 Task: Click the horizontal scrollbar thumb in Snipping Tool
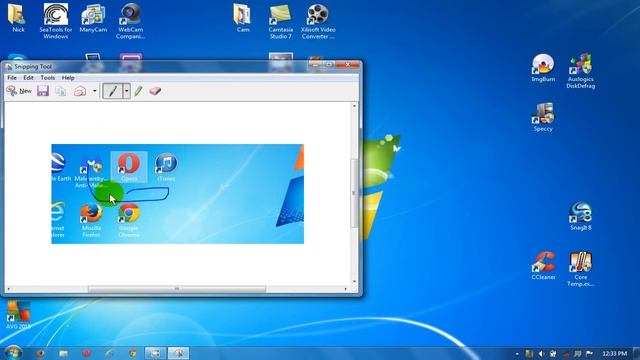point(177,289)
